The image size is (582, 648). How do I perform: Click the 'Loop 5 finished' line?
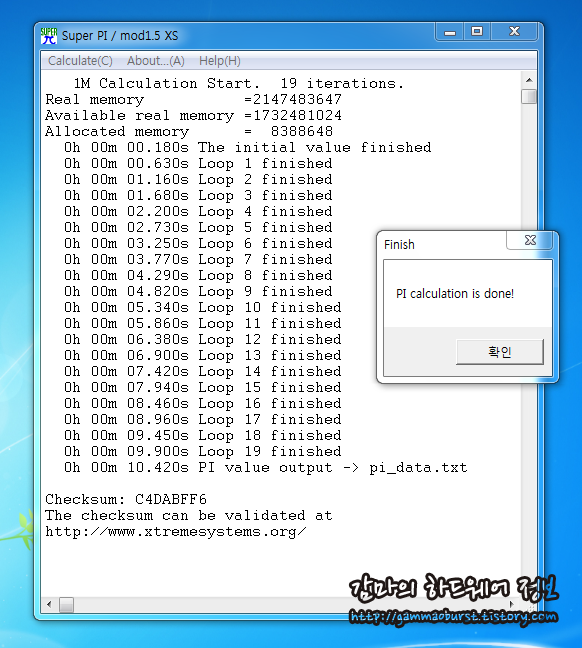(198, 227)
